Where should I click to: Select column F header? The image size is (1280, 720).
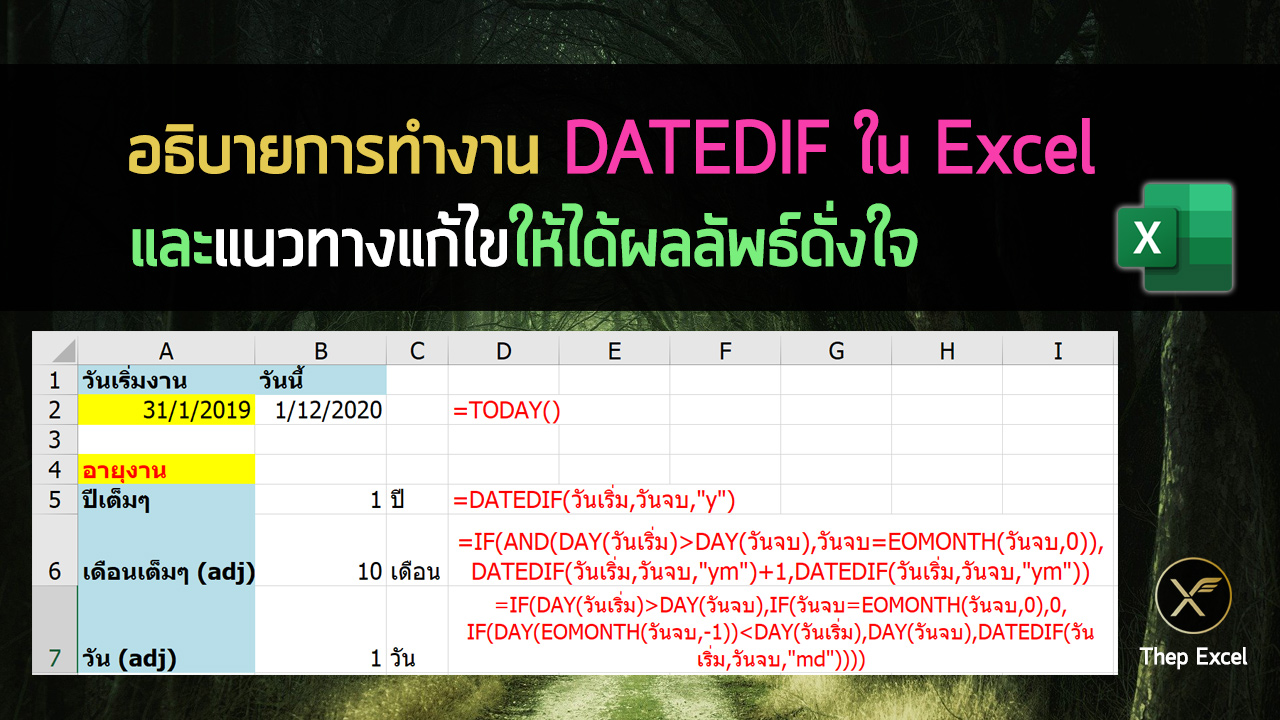pos(726,350)
